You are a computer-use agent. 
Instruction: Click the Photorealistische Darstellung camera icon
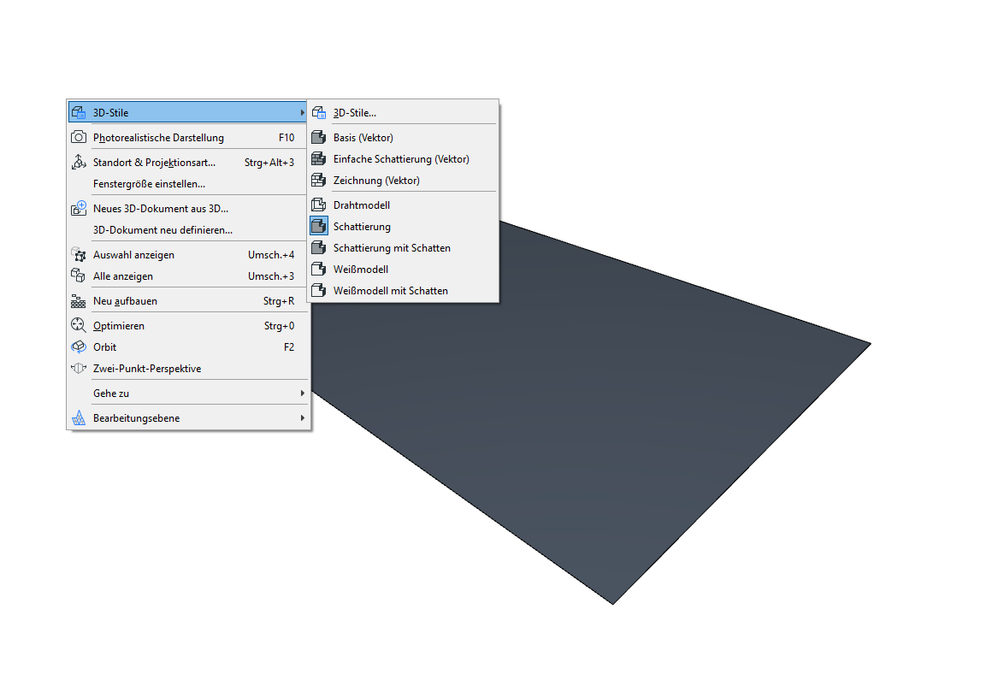(x=79, y=137)
